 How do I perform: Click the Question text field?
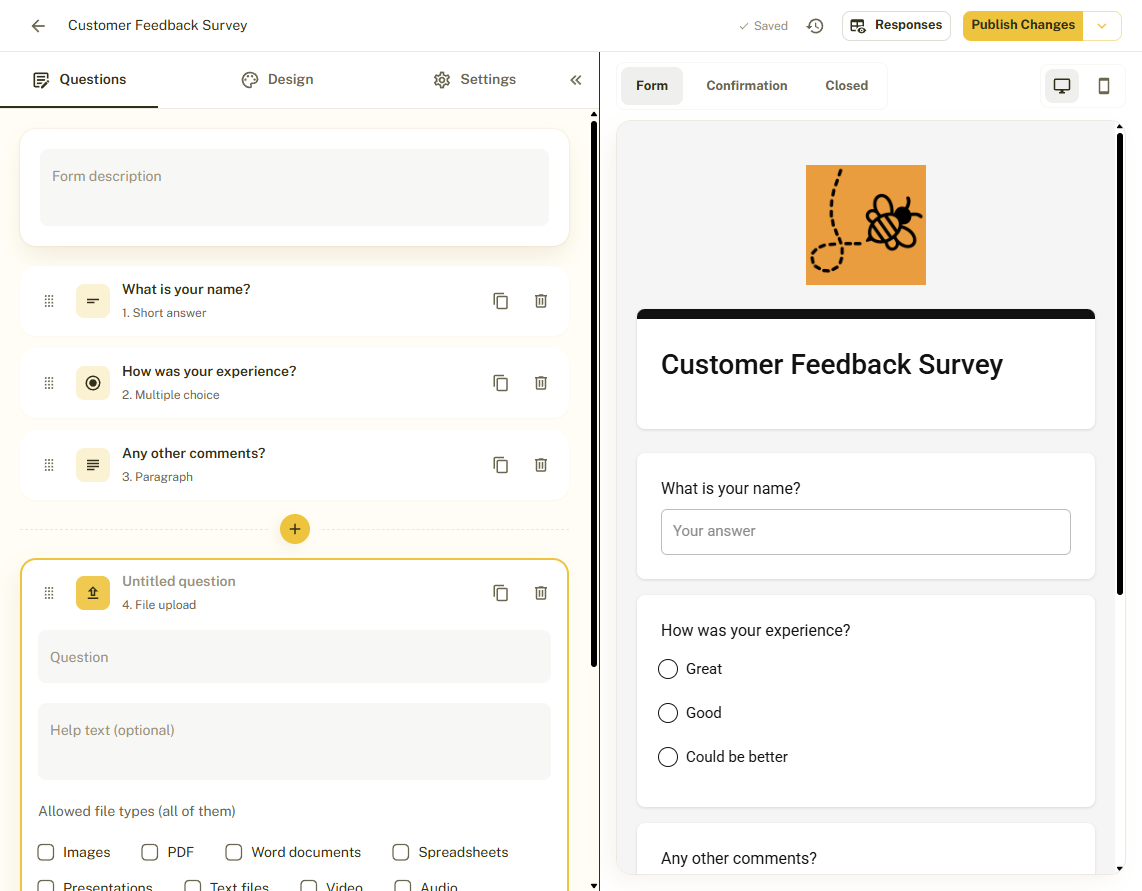click(294, 657)
